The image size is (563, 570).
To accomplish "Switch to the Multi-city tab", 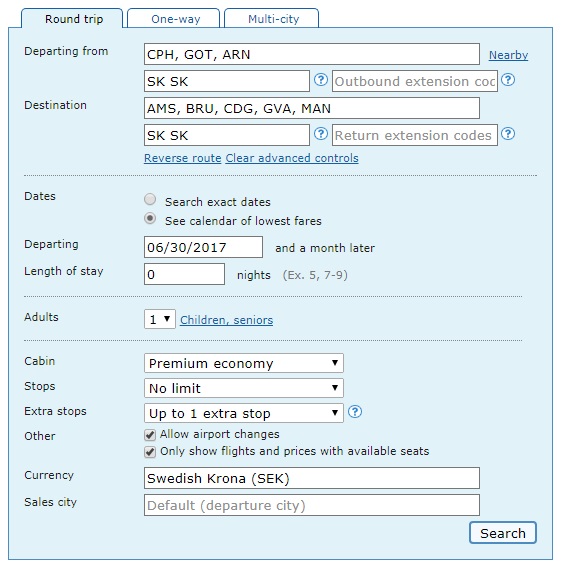I will pyautogui.click(x=272, y=18).
